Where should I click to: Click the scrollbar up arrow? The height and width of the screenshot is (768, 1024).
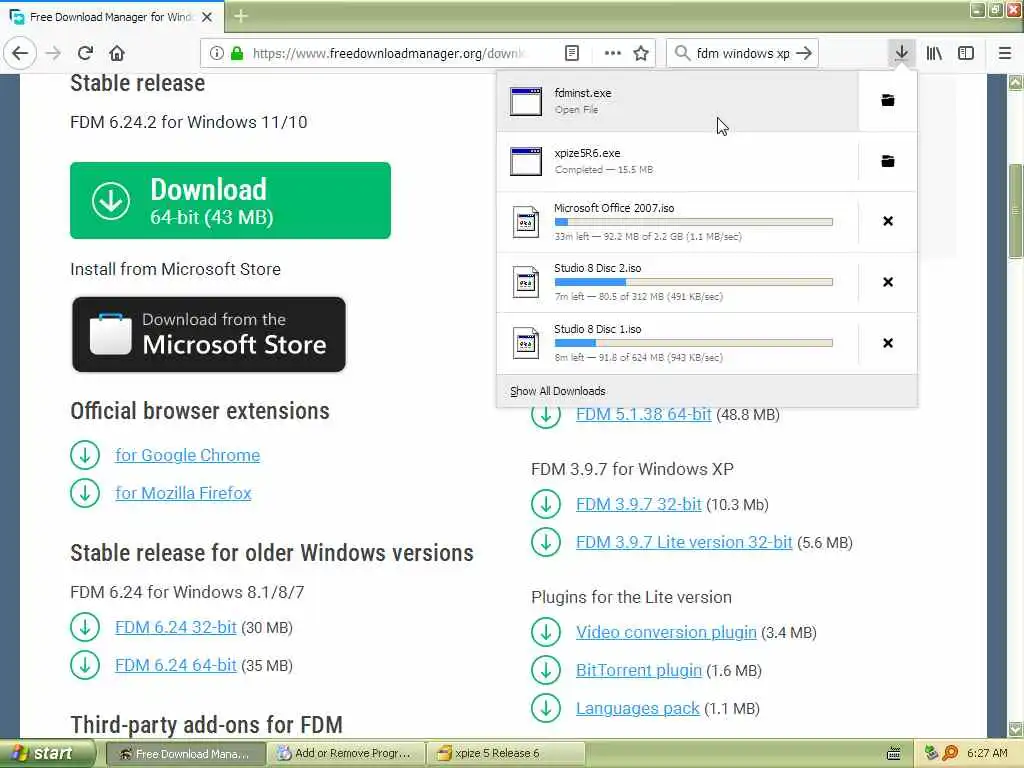pyautogui.click(x=1016, y=83)
